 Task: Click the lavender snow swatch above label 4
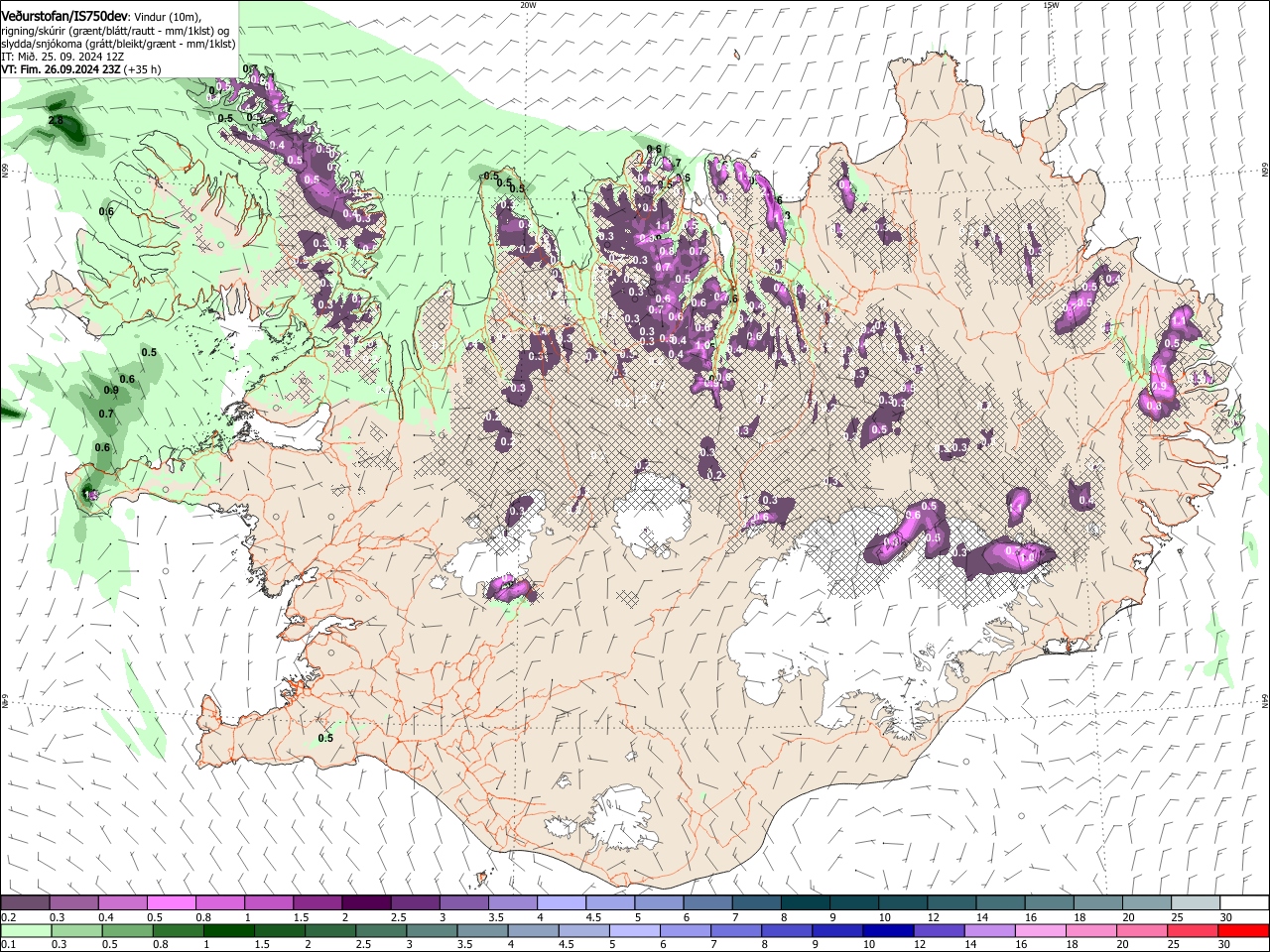coord(562,903)
